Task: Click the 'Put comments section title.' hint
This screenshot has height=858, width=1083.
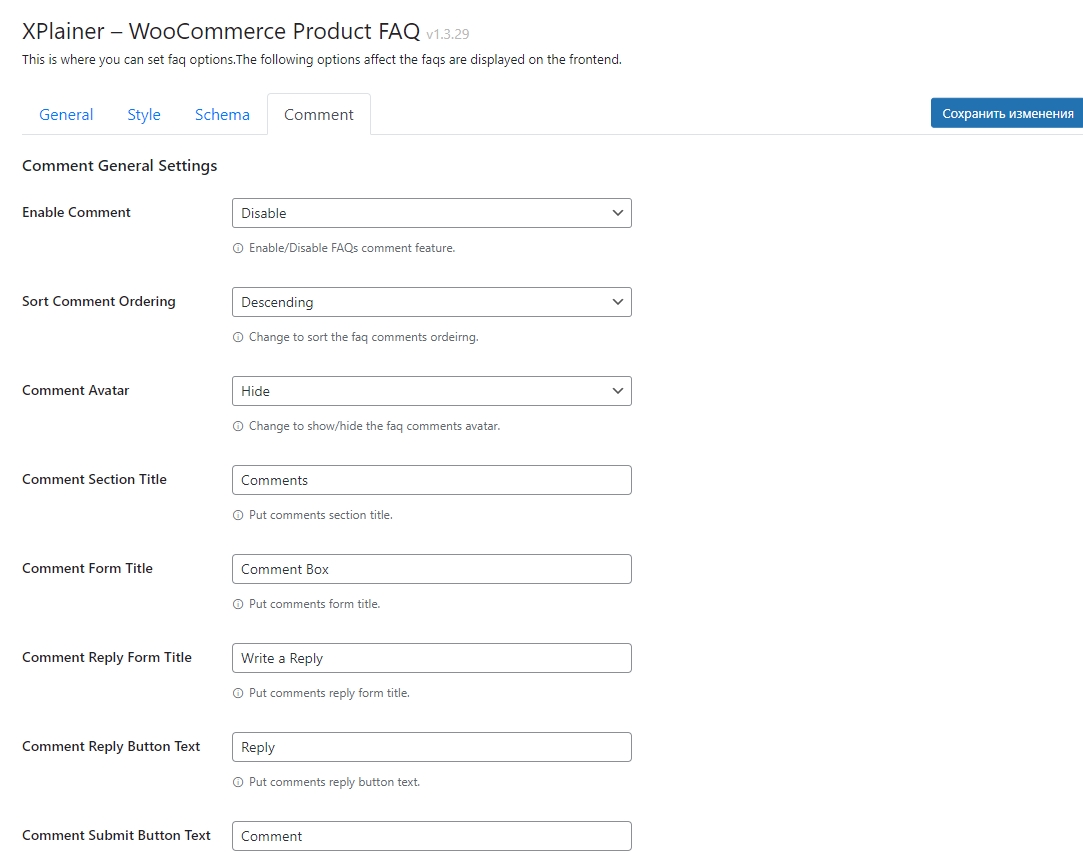Action: tap(320, 515)
